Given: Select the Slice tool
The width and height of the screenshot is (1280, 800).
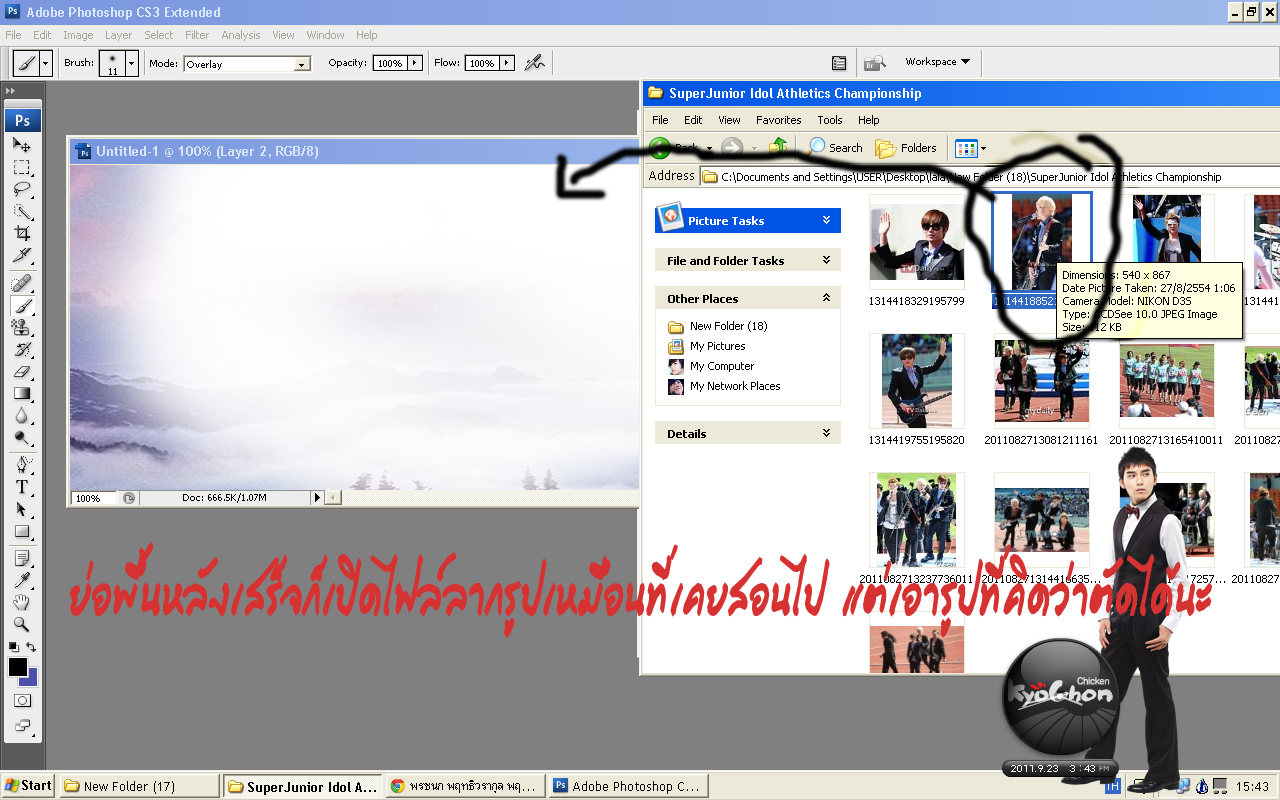Looking at the screenshot, I should 22,255.
